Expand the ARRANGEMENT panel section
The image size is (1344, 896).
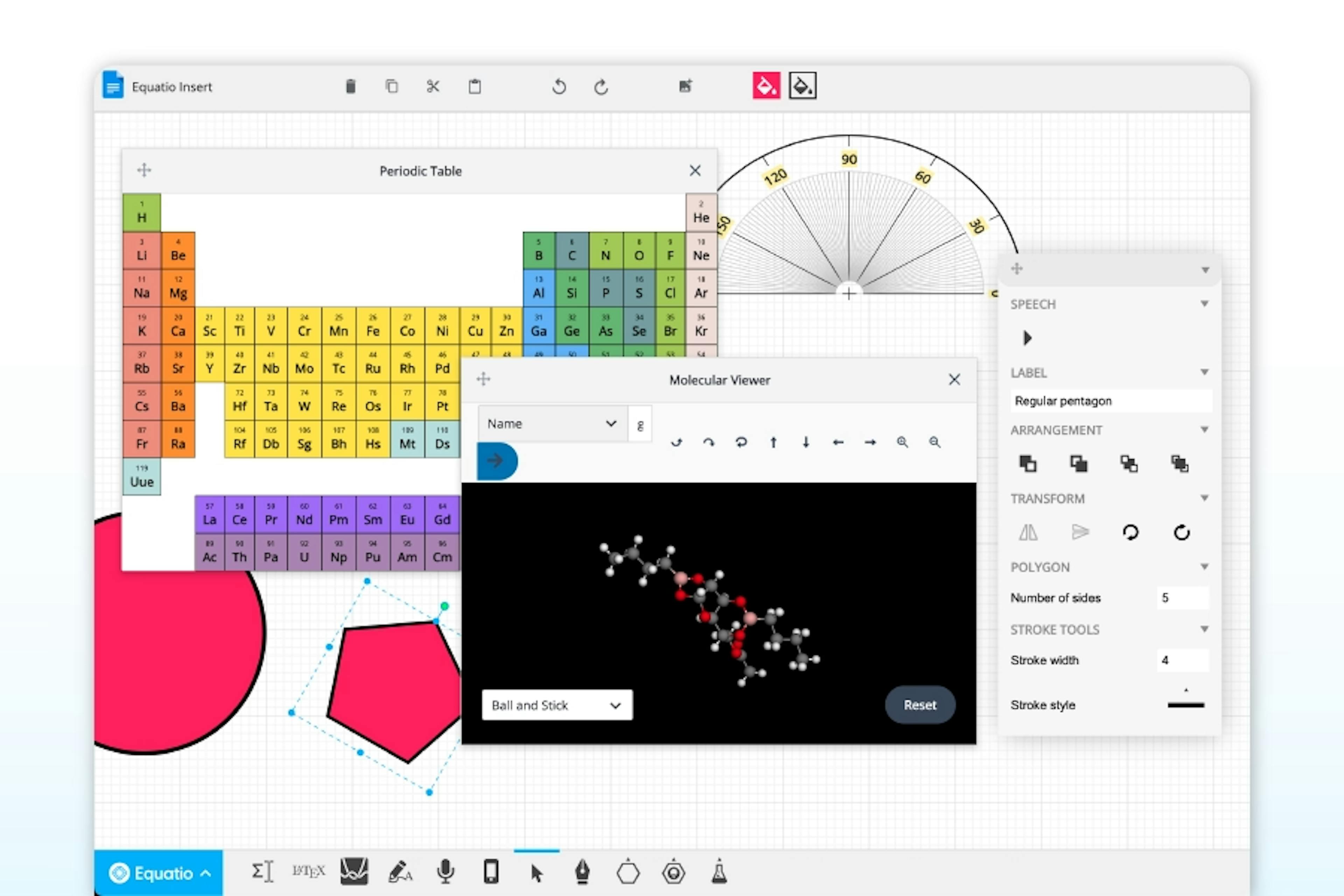(x=1207, y=431)
